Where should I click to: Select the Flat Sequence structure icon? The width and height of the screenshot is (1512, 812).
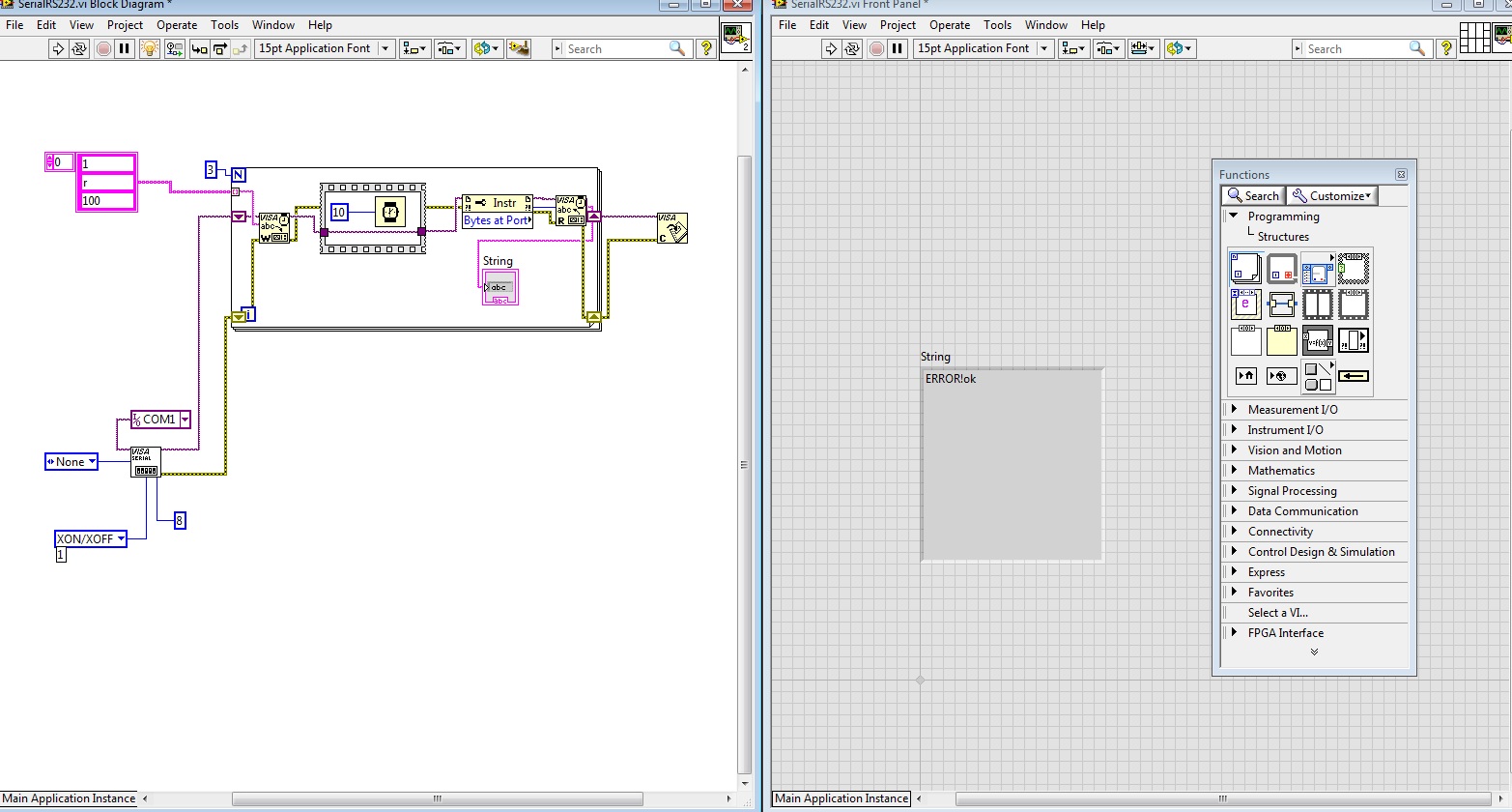point(1317,304)
